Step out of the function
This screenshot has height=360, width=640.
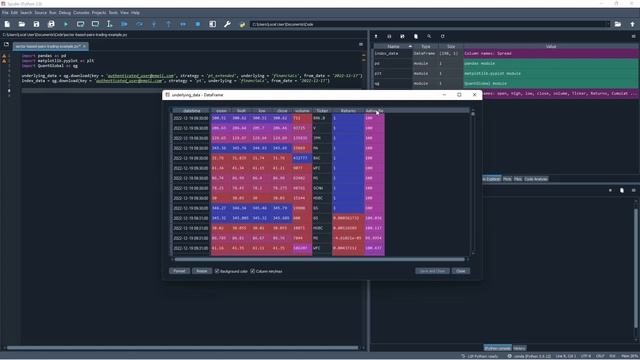click(169, 24)
